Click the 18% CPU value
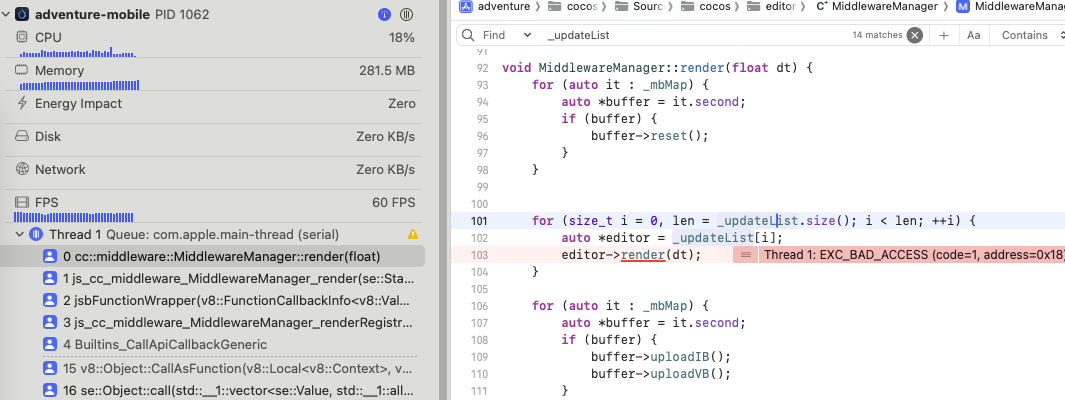This screenshot has height=400, width=1065. (x=402, y=37)
